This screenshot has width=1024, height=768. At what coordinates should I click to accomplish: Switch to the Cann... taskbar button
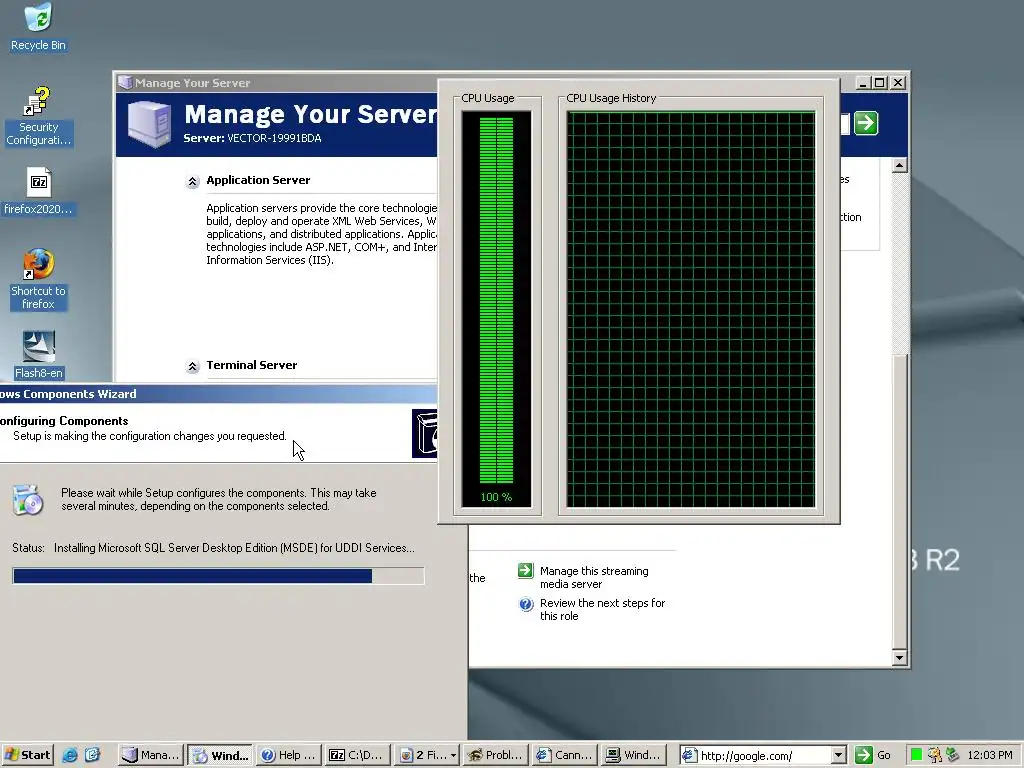click(x=564, y=755)
